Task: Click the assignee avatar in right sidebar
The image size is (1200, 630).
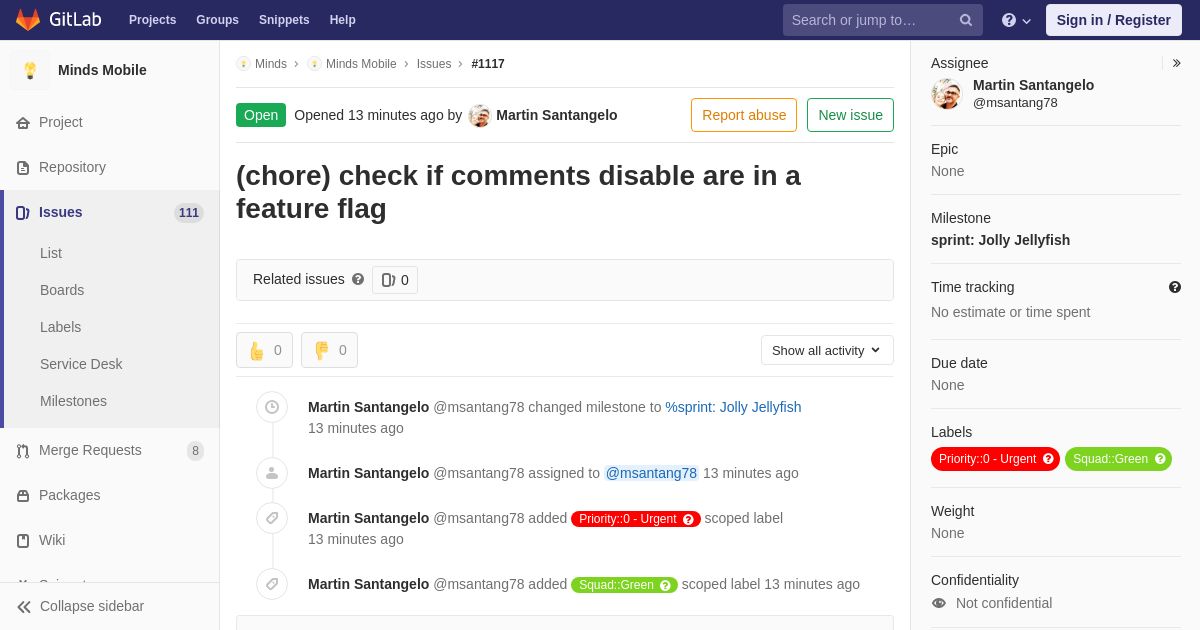Action: click(946, 93)
